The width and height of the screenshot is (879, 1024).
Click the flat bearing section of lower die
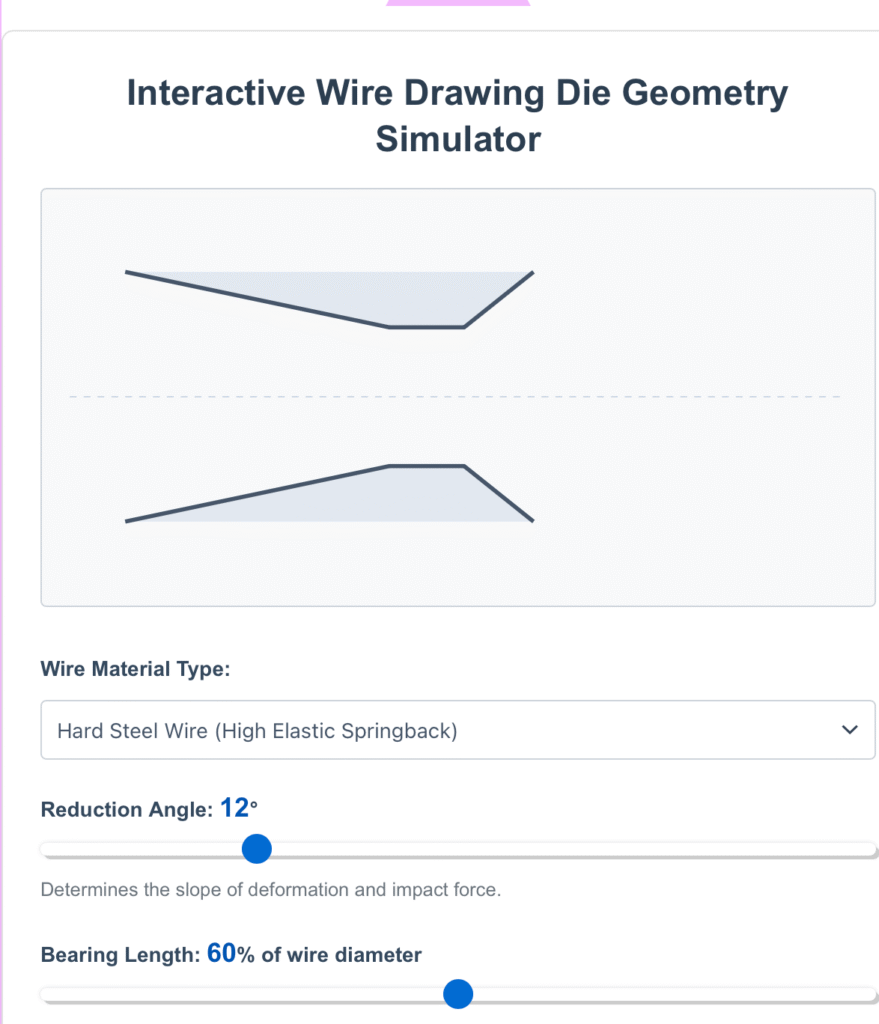tap(426, 466)
